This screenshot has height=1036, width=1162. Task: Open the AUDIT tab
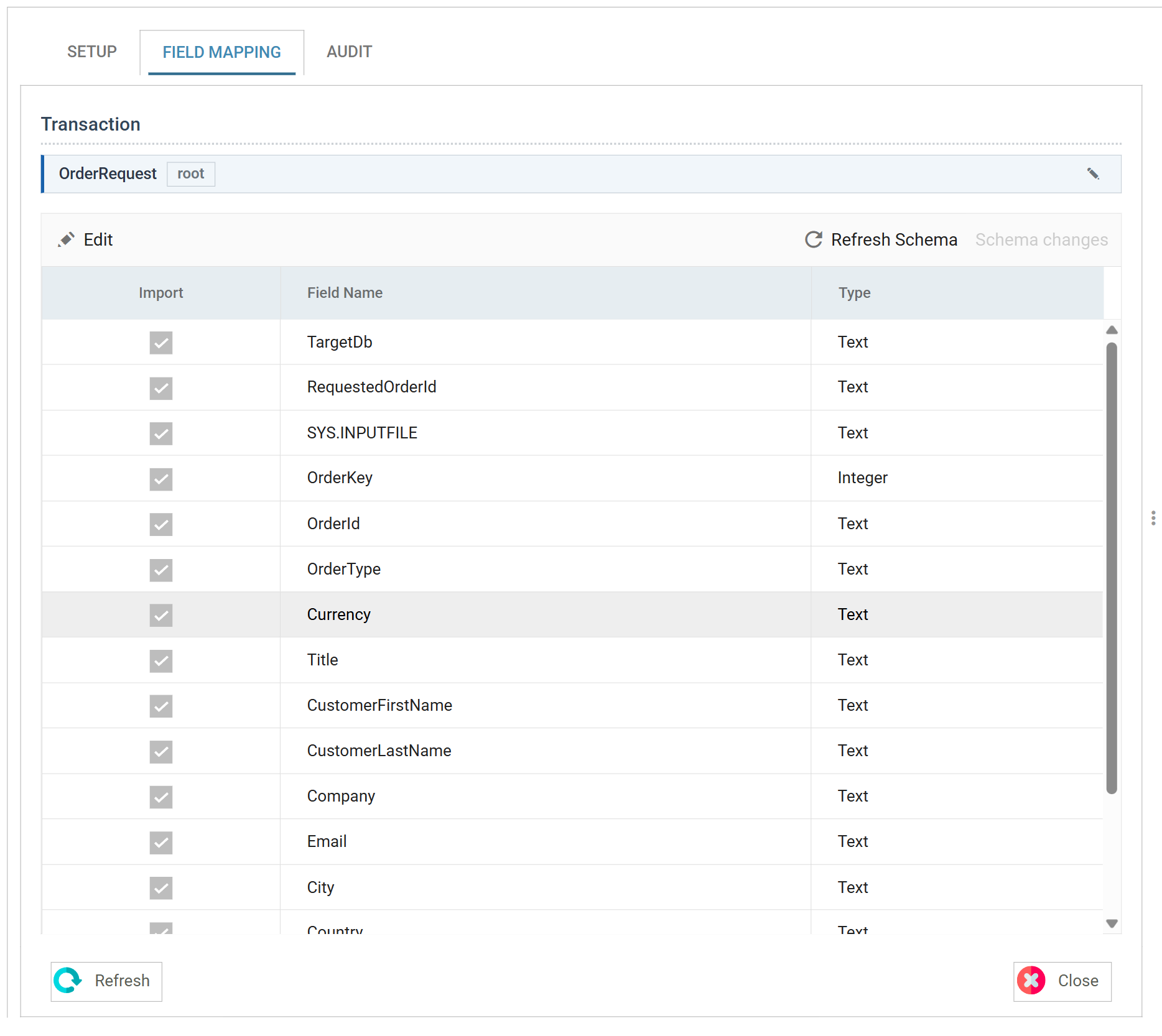pyautogui.click(x=350, y=52)
